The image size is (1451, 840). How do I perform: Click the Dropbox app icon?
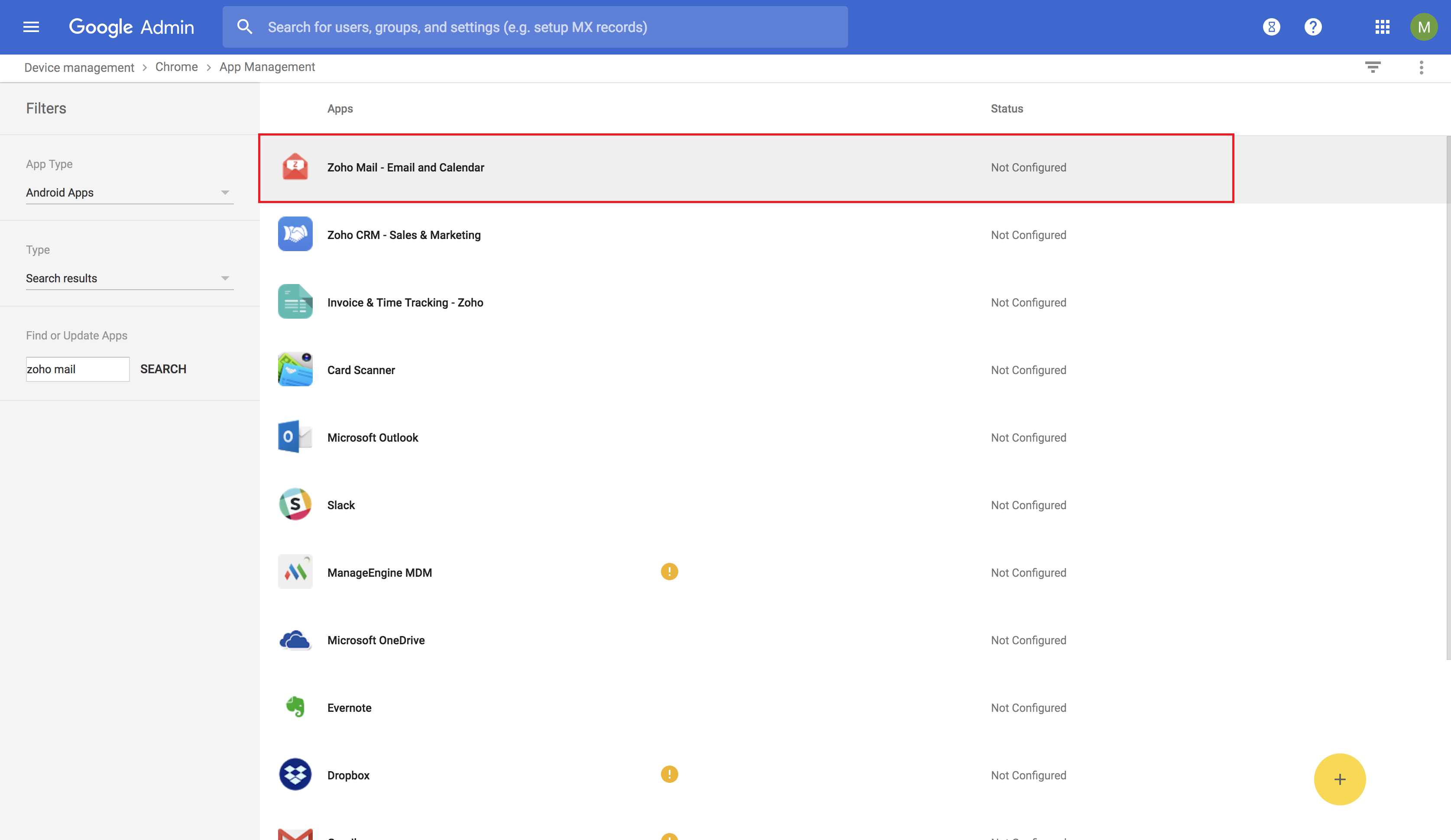click(x=295, y=774)
